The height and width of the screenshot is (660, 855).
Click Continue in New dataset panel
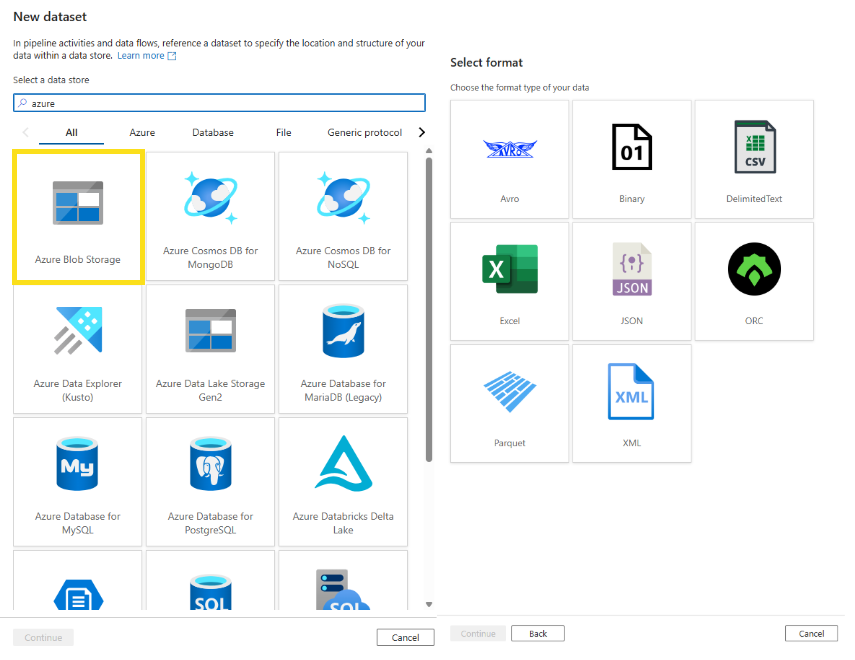coord(43,637)
